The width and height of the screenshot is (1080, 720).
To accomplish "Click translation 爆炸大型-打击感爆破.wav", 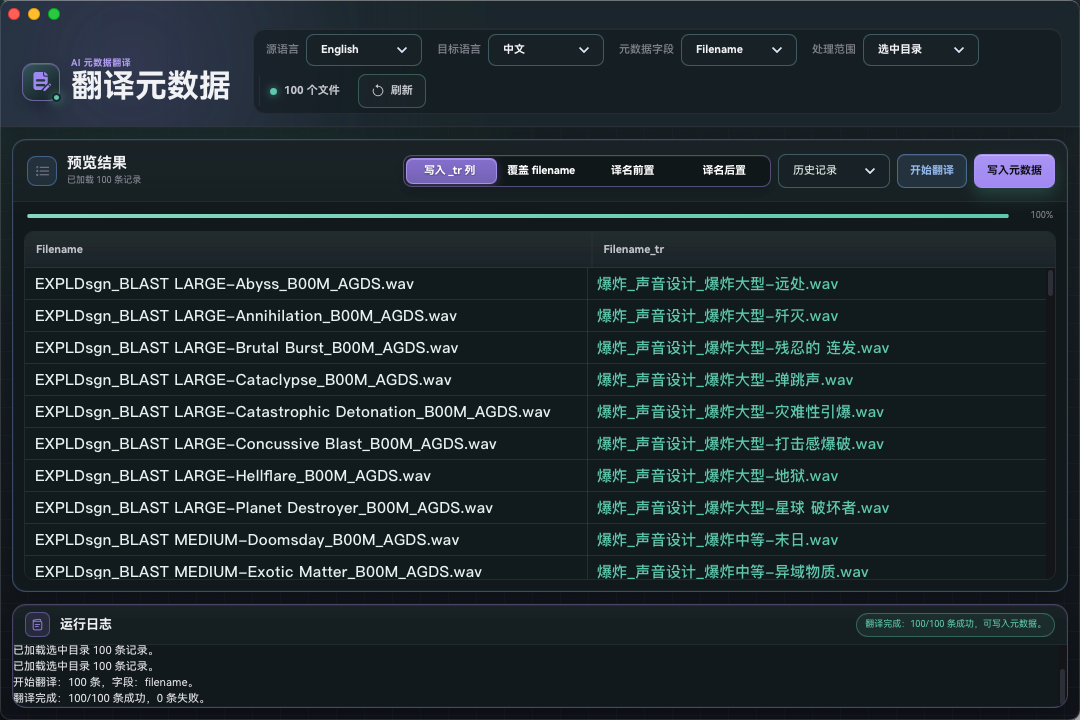I will pos(740,444).
